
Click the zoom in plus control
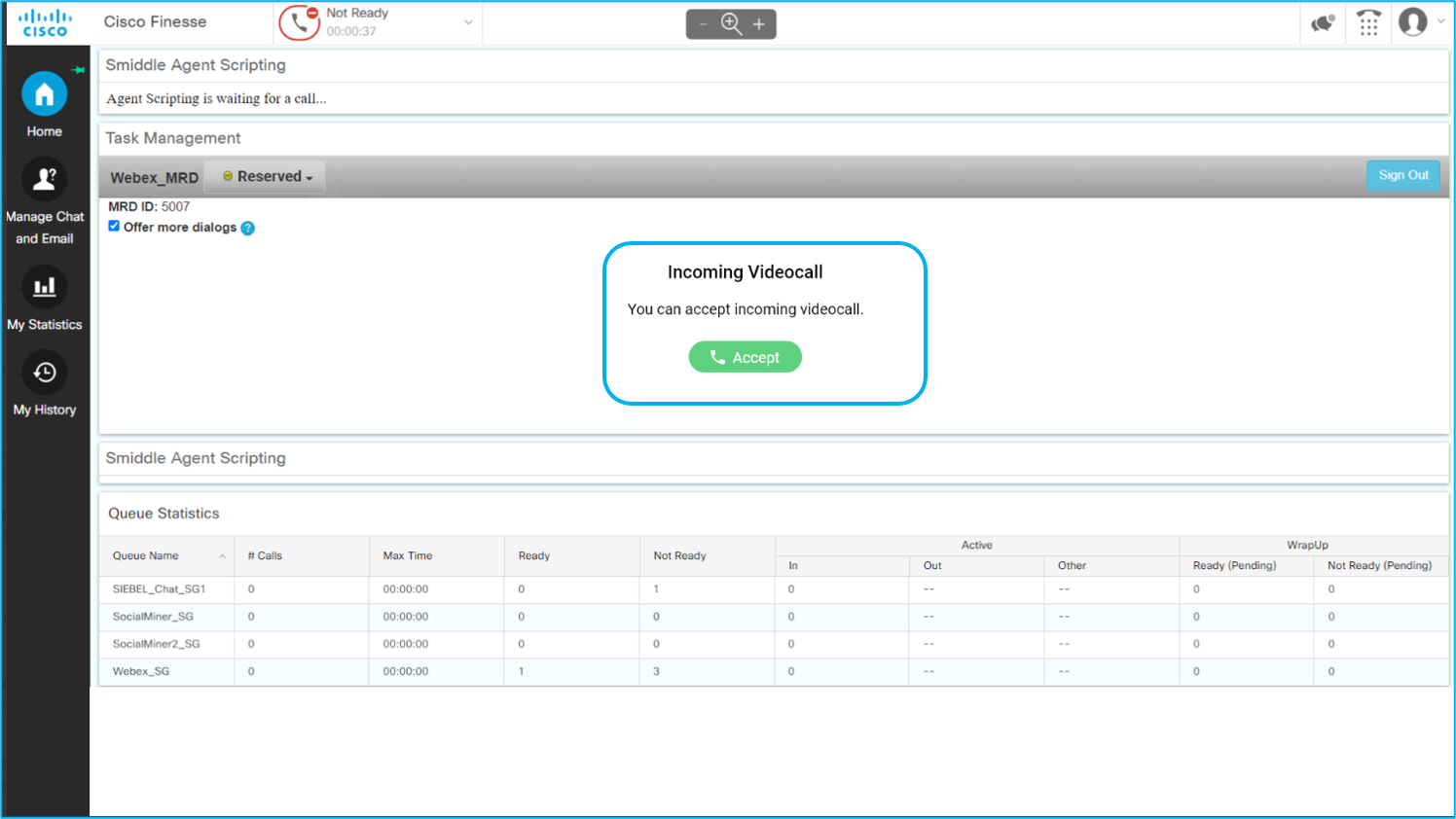757,23
